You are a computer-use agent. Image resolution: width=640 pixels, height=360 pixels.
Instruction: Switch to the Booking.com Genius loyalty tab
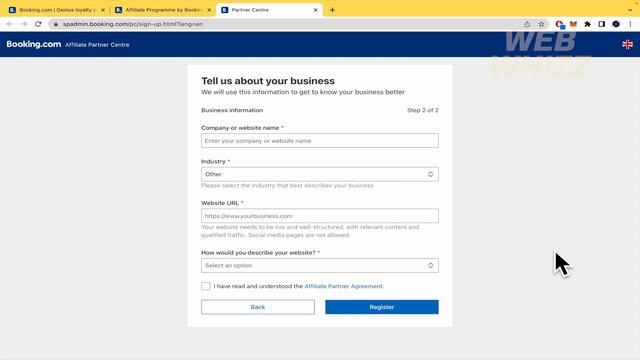57,10
